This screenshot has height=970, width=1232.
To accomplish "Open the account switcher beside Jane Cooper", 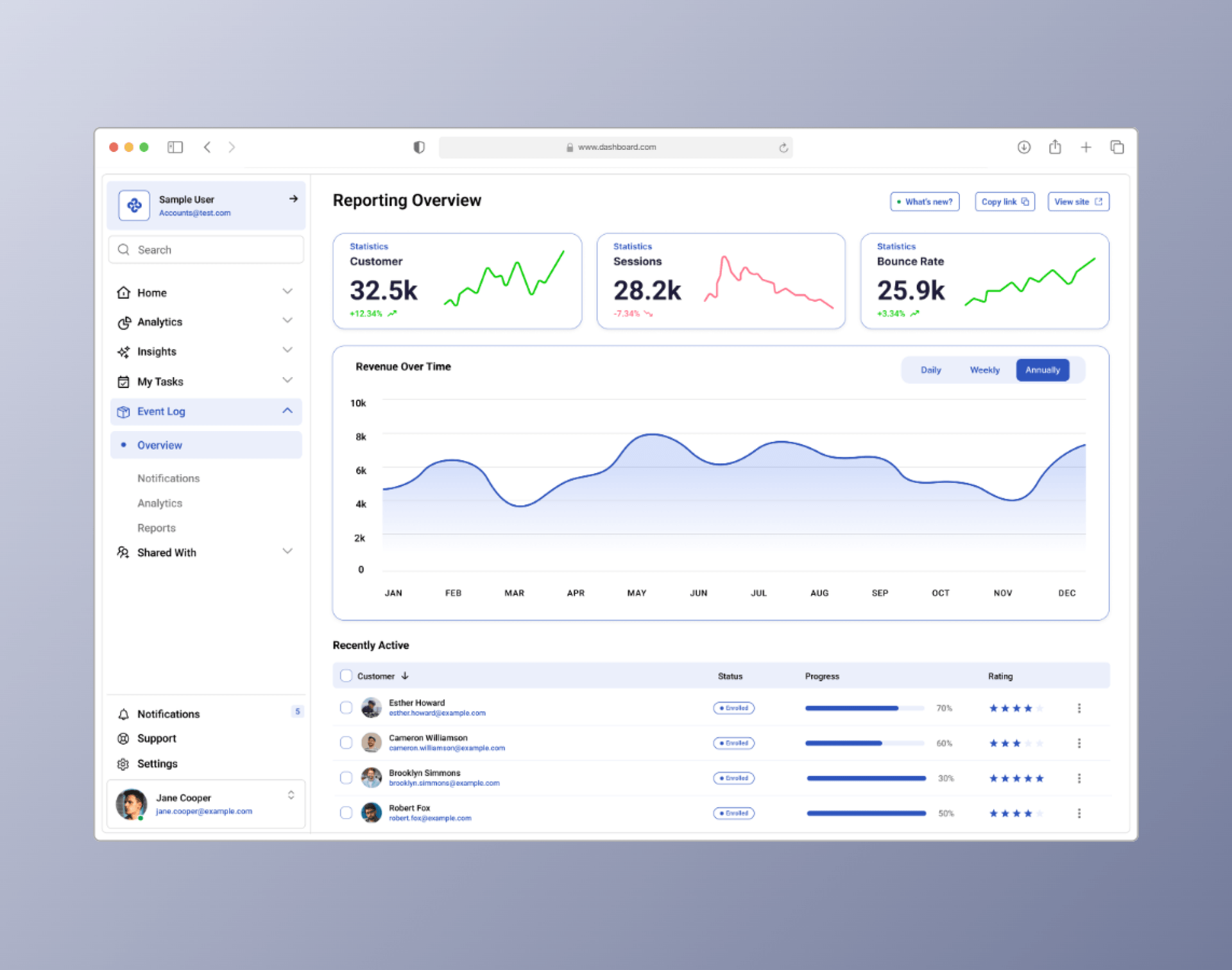I will 290,795.
